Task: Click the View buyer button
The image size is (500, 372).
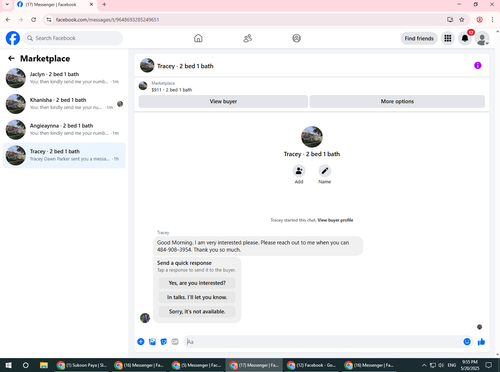Action: pyautogui.click(x=223, y=101)
